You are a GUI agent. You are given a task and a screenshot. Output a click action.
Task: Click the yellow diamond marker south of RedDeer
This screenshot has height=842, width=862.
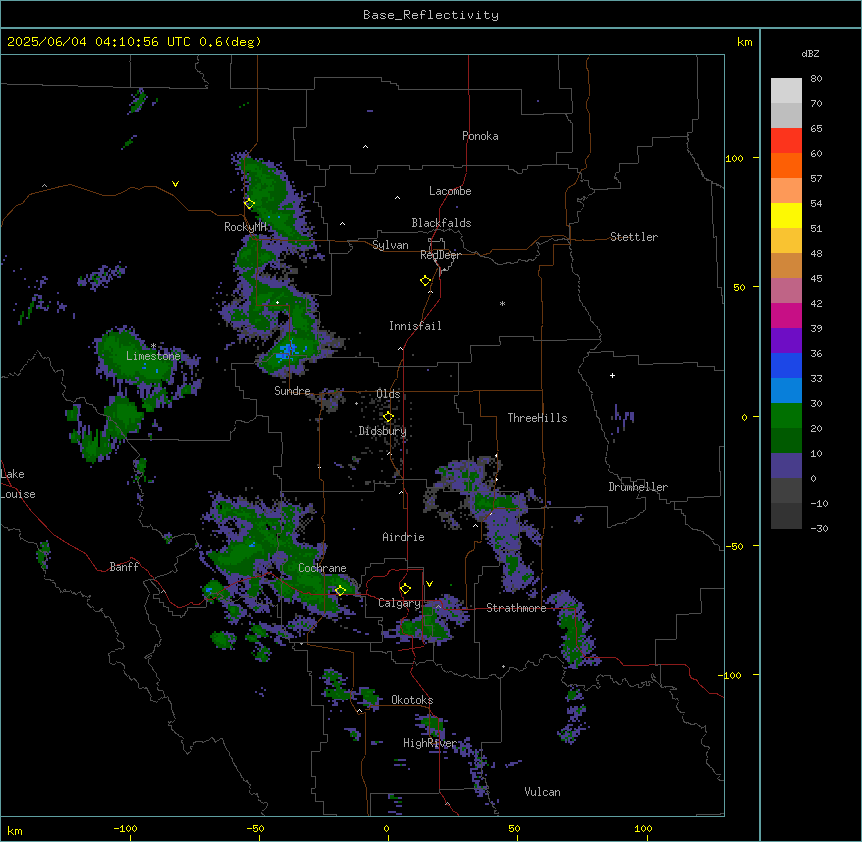(426, 281)
